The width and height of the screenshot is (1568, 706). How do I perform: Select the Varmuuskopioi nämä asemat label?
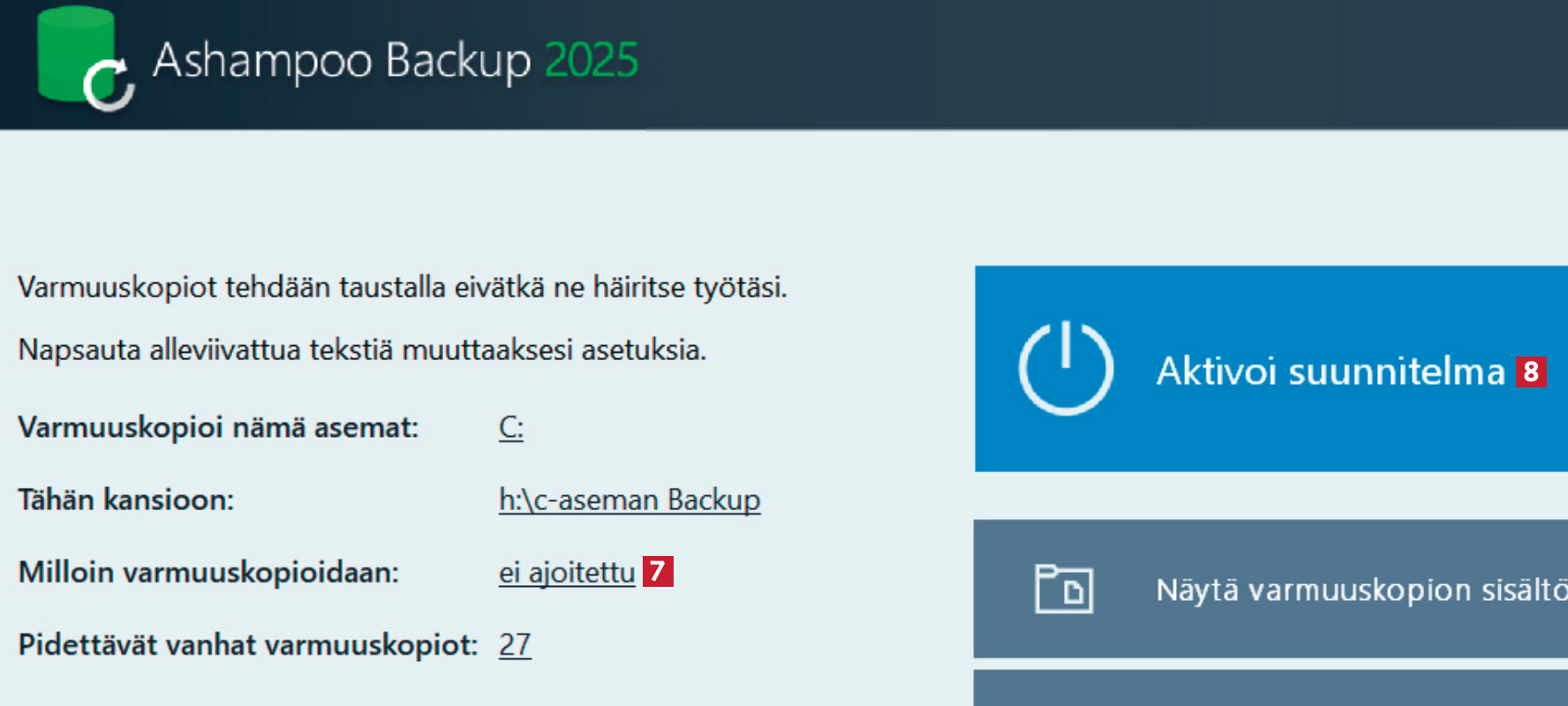(x=218, y=428)
